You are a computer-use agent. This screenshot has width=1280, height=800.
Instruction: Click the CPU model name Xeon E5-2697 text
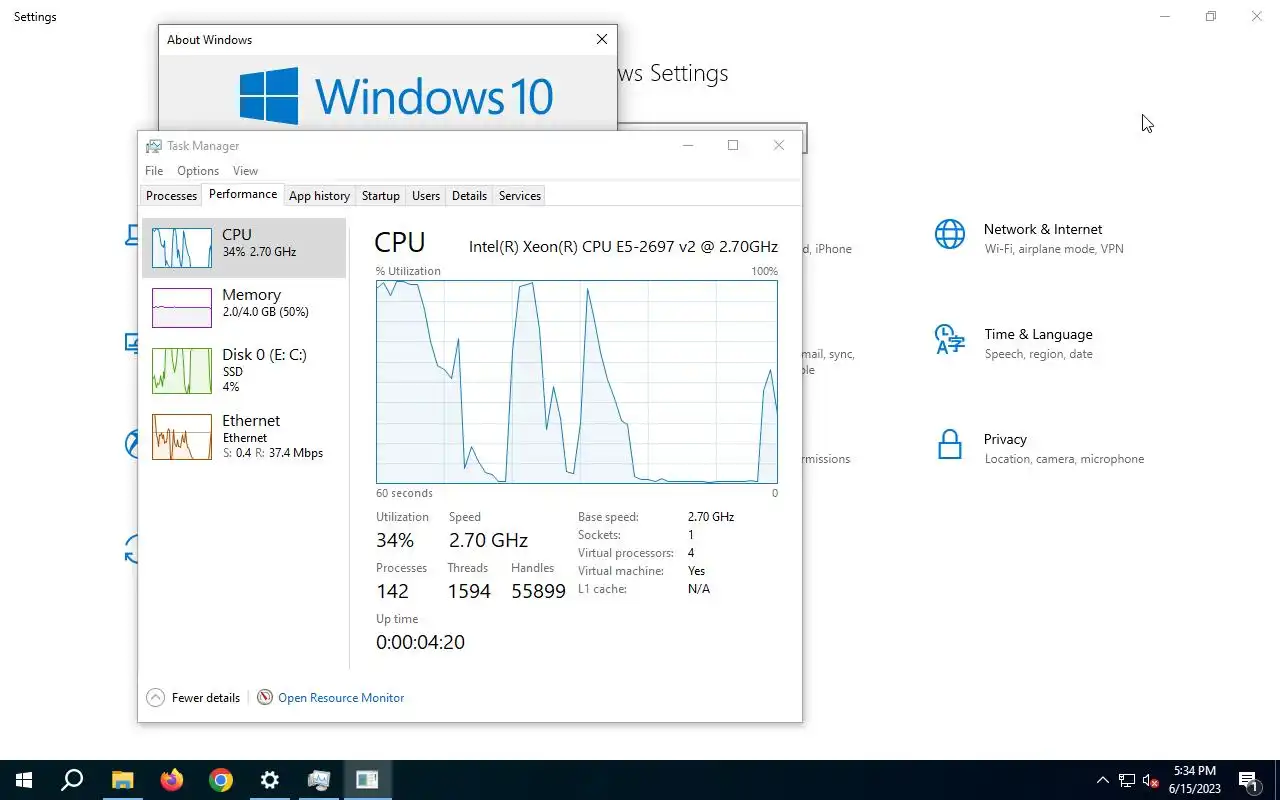[x=623, y=246]
